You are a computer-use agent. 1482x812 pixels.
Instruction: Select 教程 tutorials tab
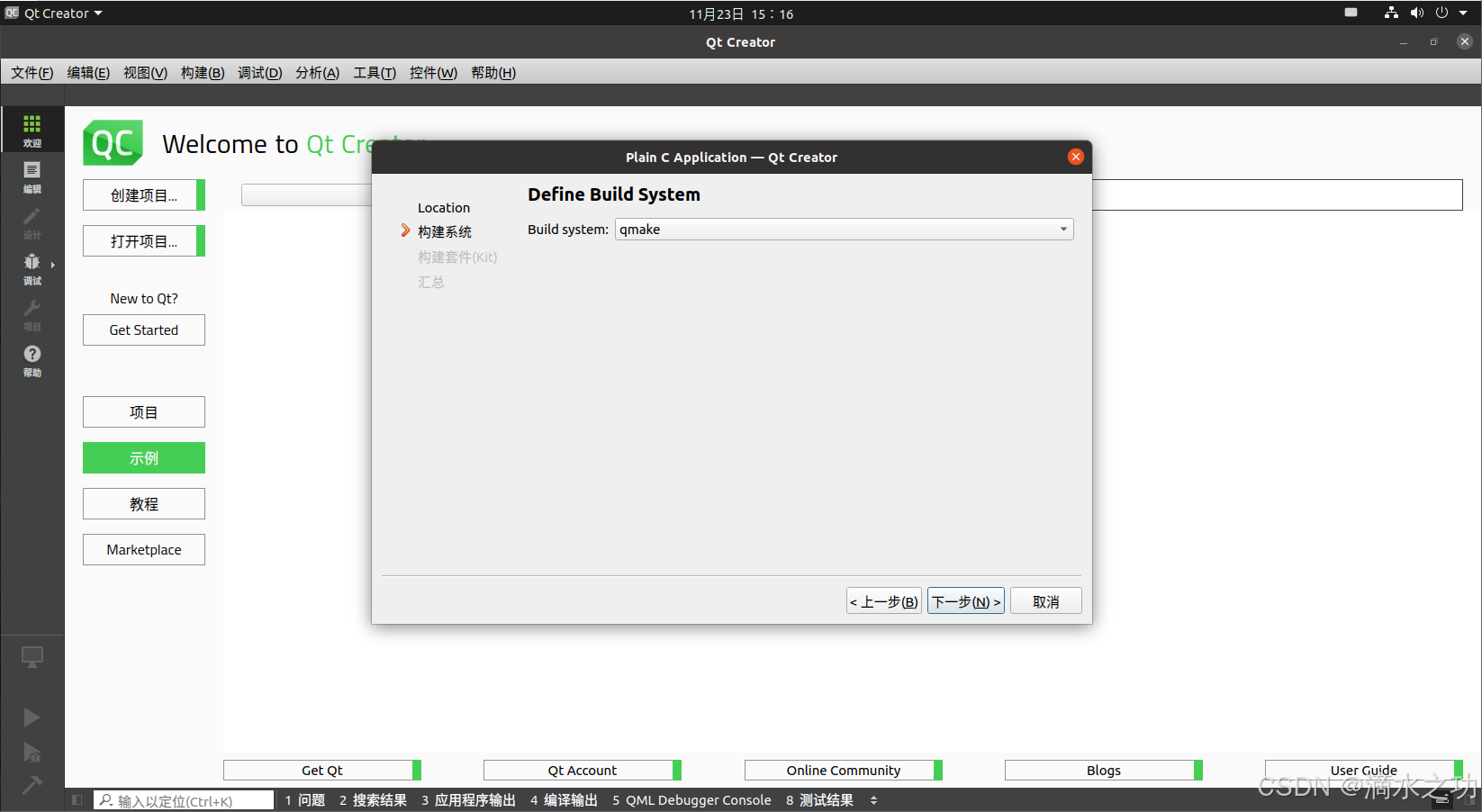point(144,504)
